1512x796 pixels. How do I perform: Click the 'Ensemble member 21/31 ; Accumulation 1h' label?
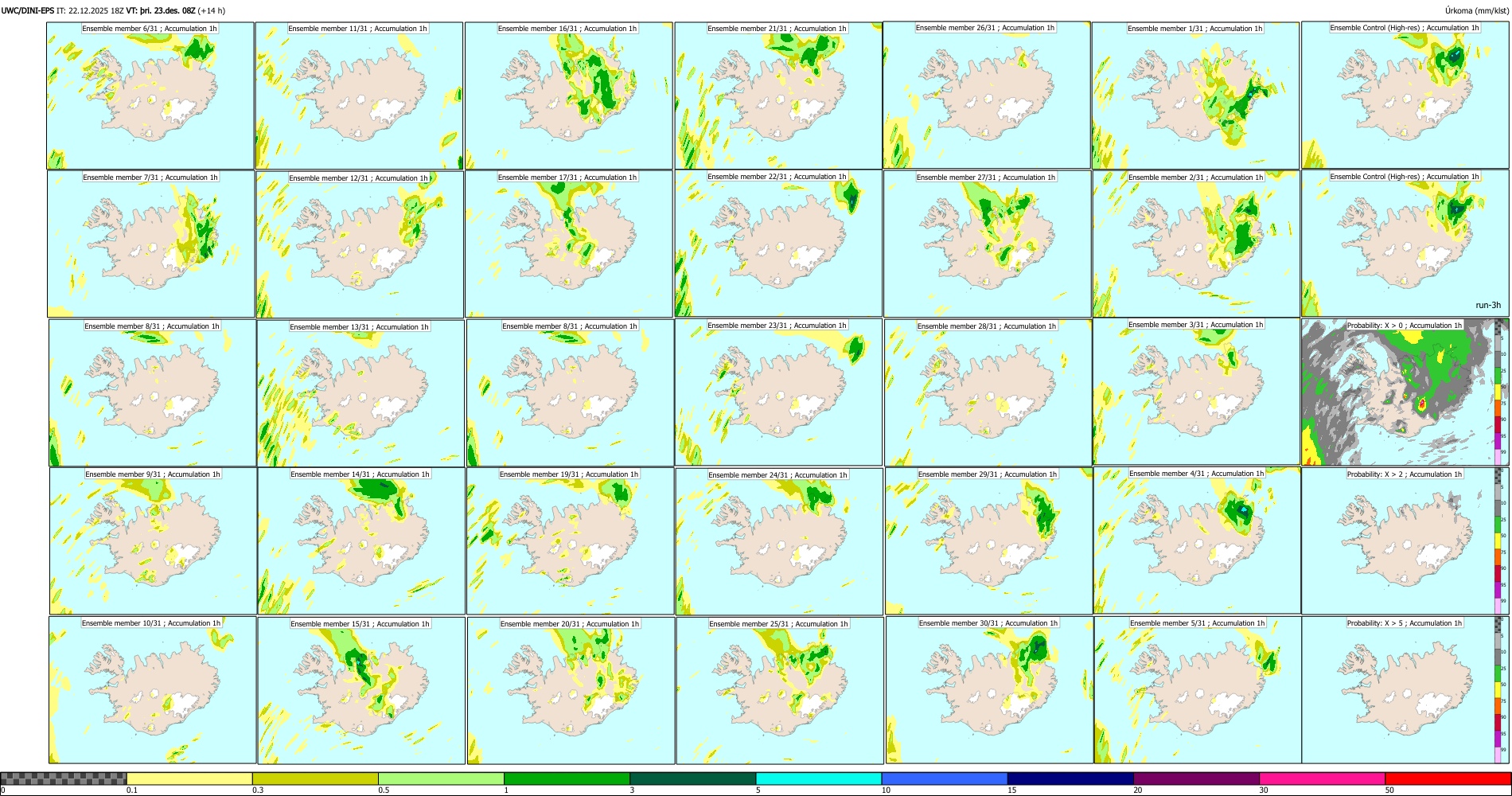click(777, 29)
